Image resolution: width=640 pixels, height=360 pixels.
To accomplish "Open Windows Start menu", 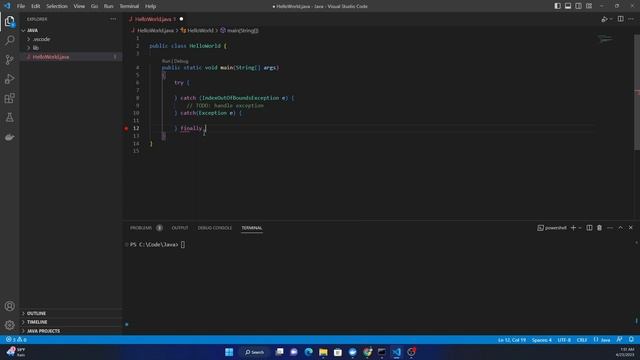I will 229,352.
